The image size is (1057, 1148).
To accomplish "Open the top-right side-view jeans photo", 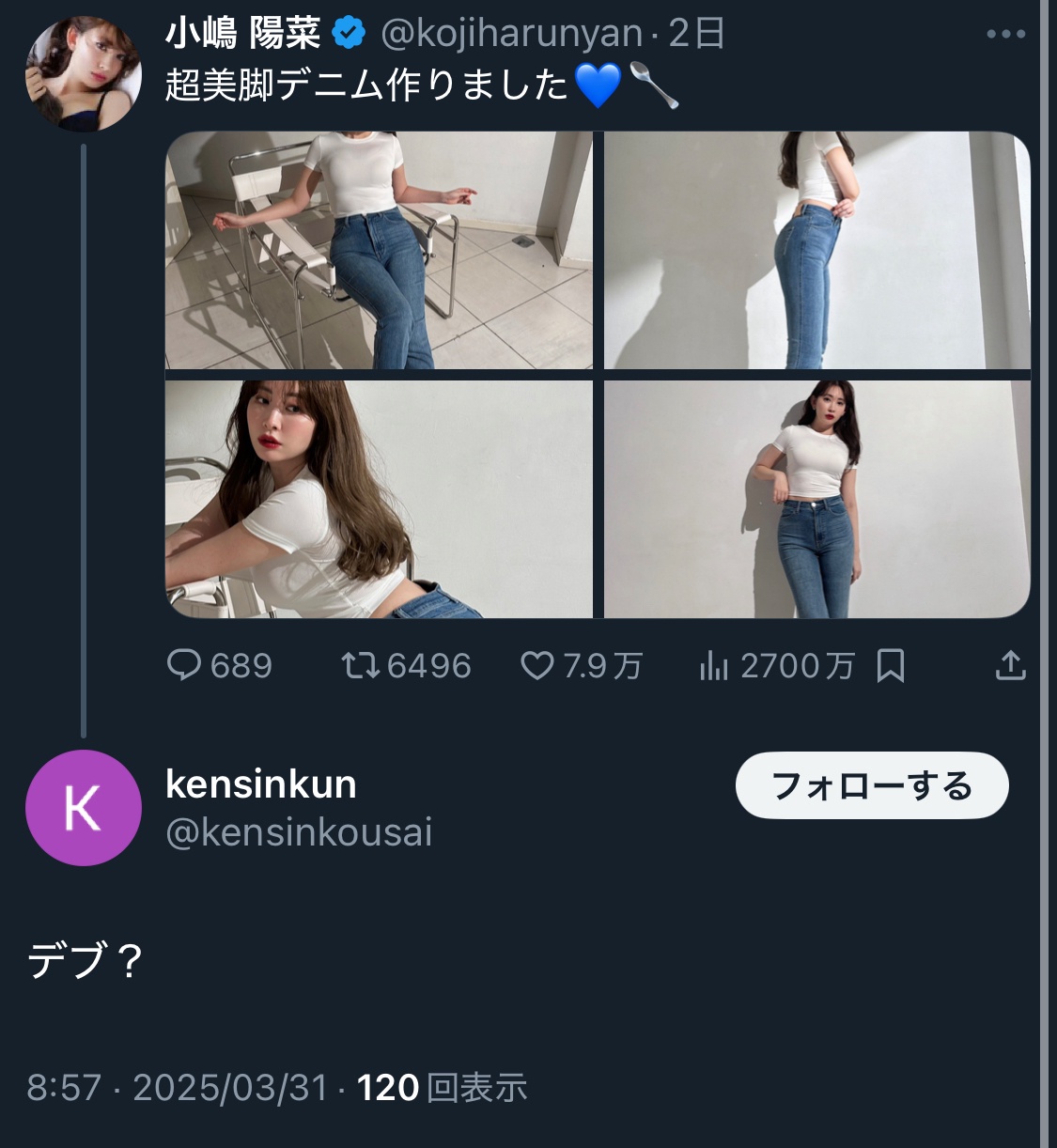I will [816, 250].
